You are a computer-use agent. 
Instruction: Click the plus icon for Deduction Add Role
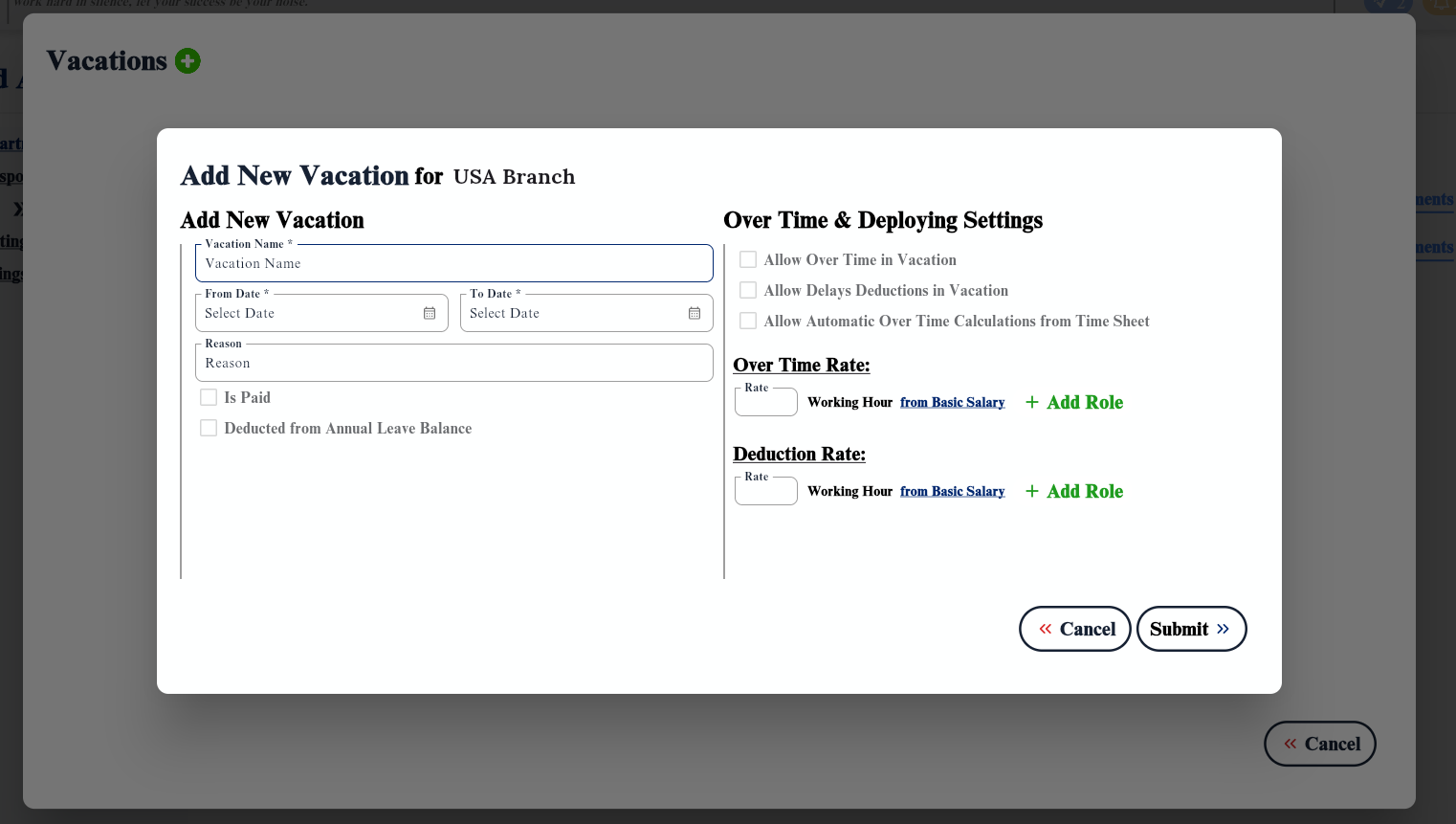1032,492
